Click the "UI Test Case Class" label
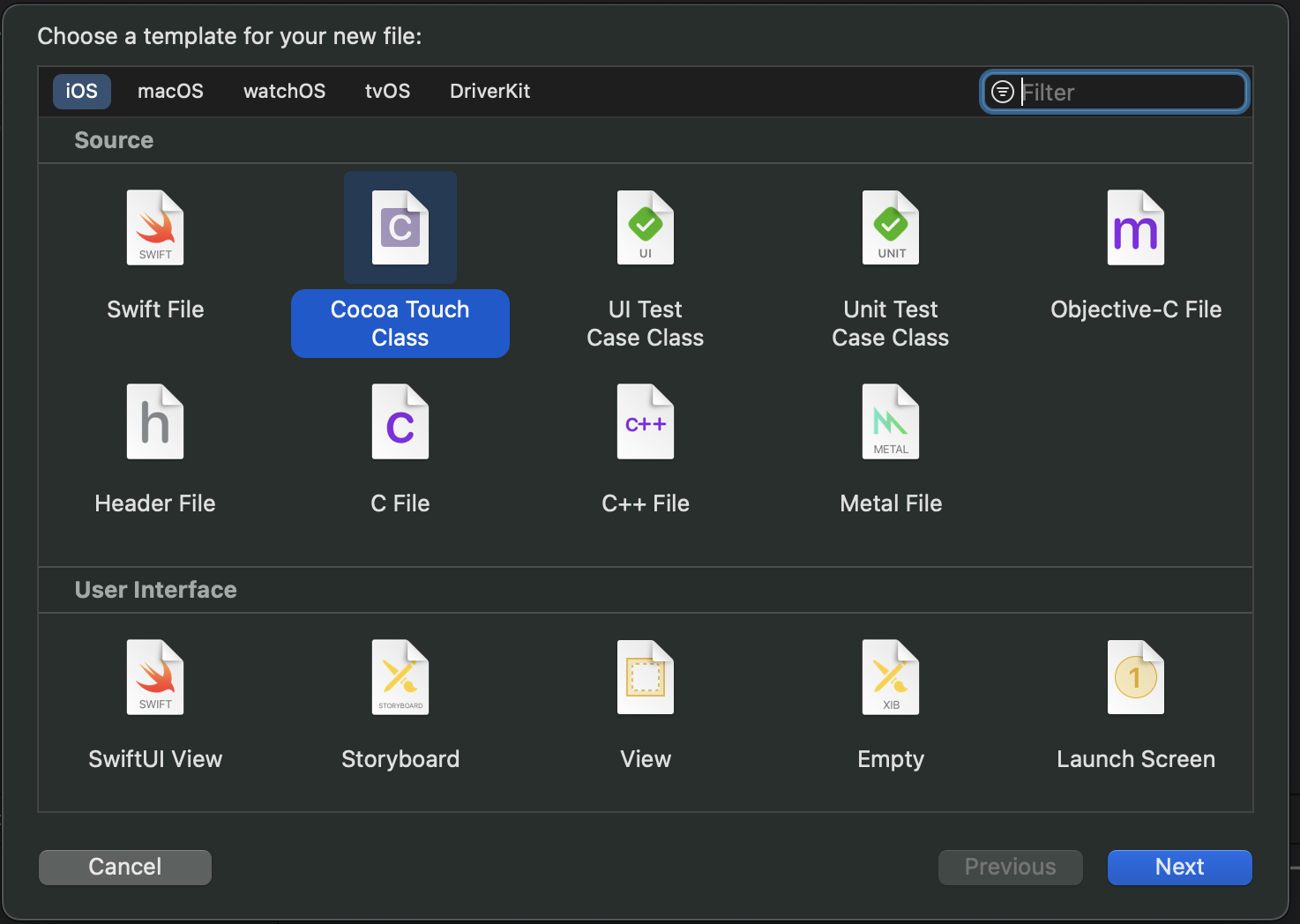Screen dimensions: 1300x924 coord(646,324)
